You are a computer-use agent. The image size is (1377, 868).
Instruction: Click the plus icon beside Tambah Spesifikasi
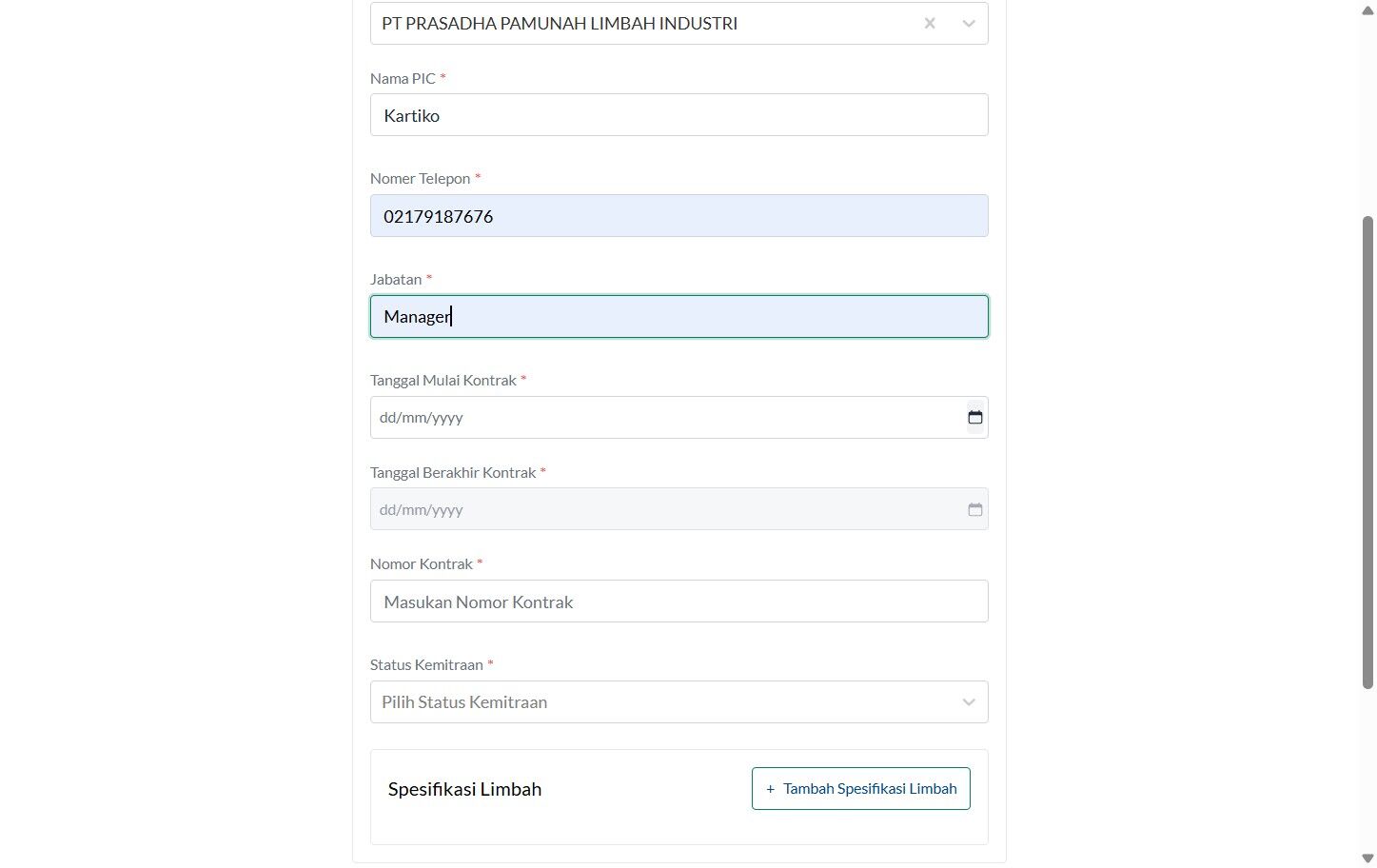(770, 789)
